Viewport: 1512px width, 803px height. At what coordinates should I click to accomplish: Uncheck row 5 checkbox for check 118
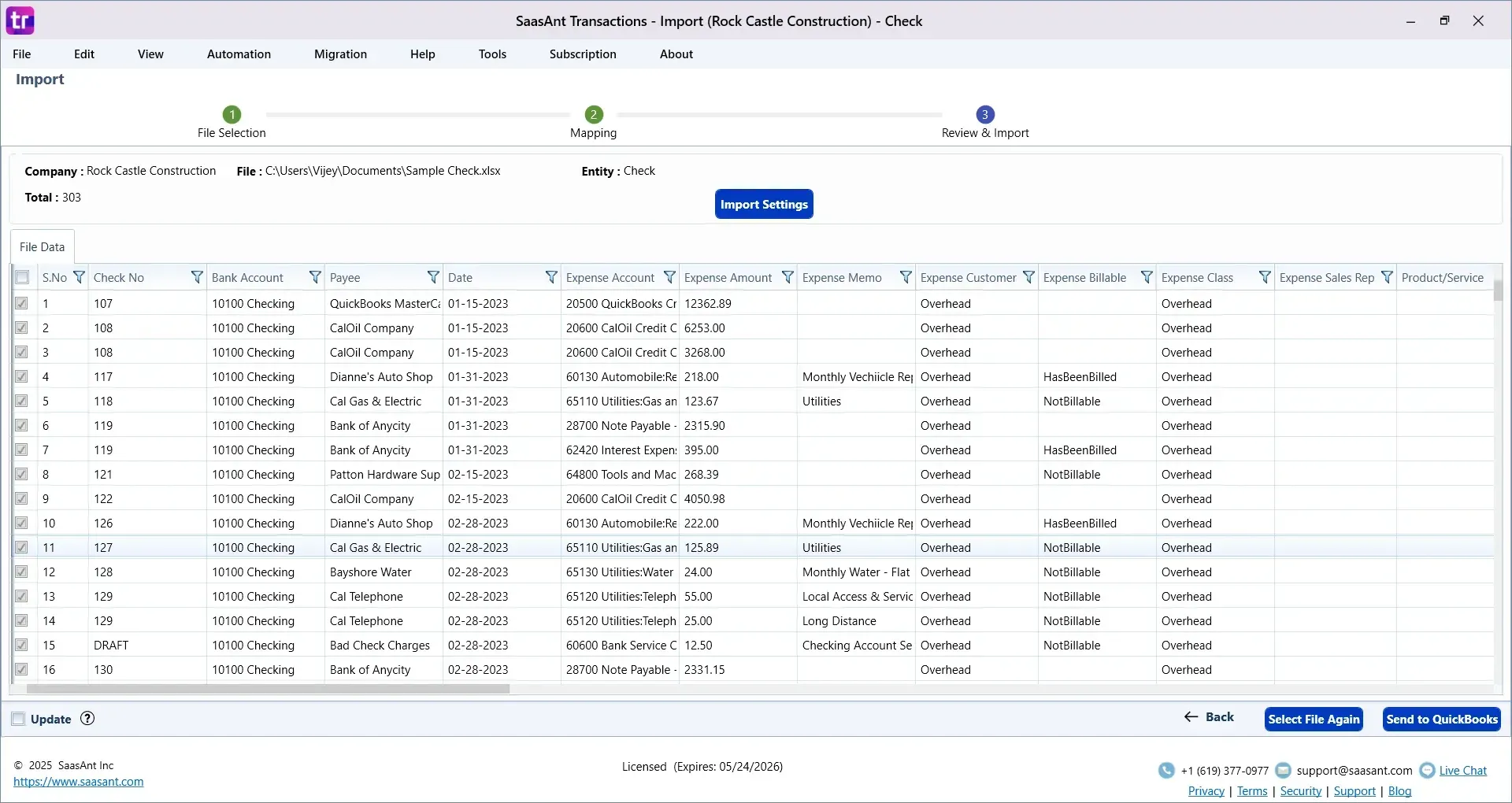[x=21, y=401]
